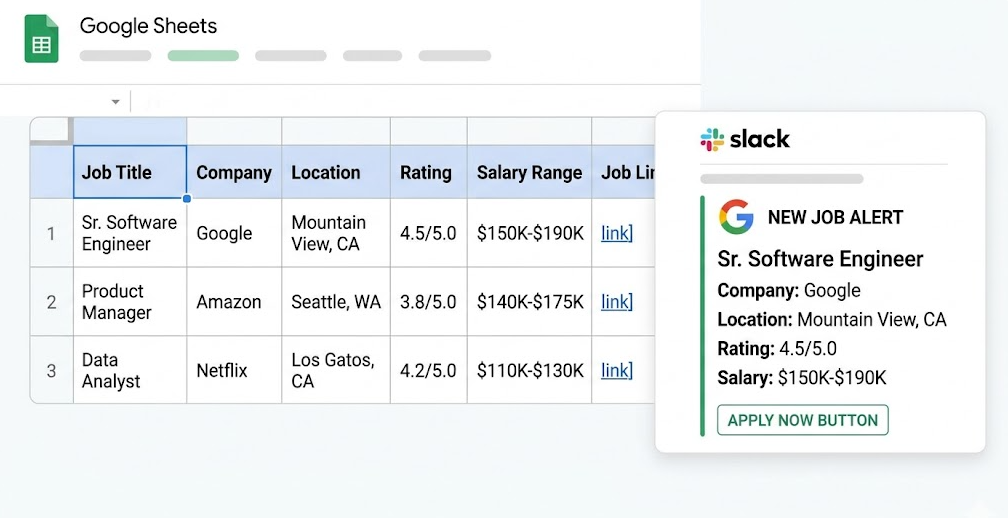Click the NEW JOB ALERT heading
1008x518 pixels.
835,217
